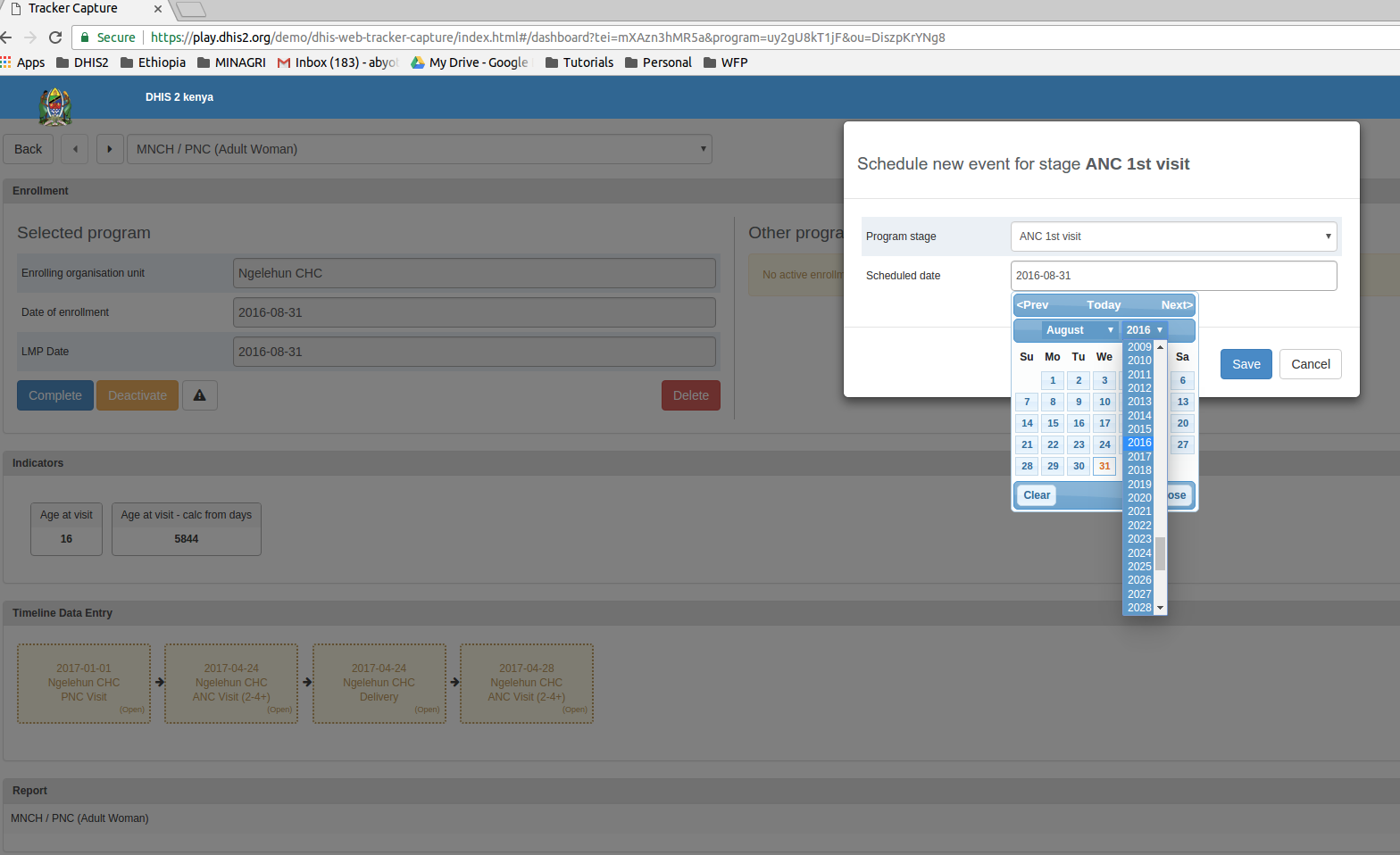Open the August month dropdown
Screen dimensions: 1400x855
[1079, 330]
